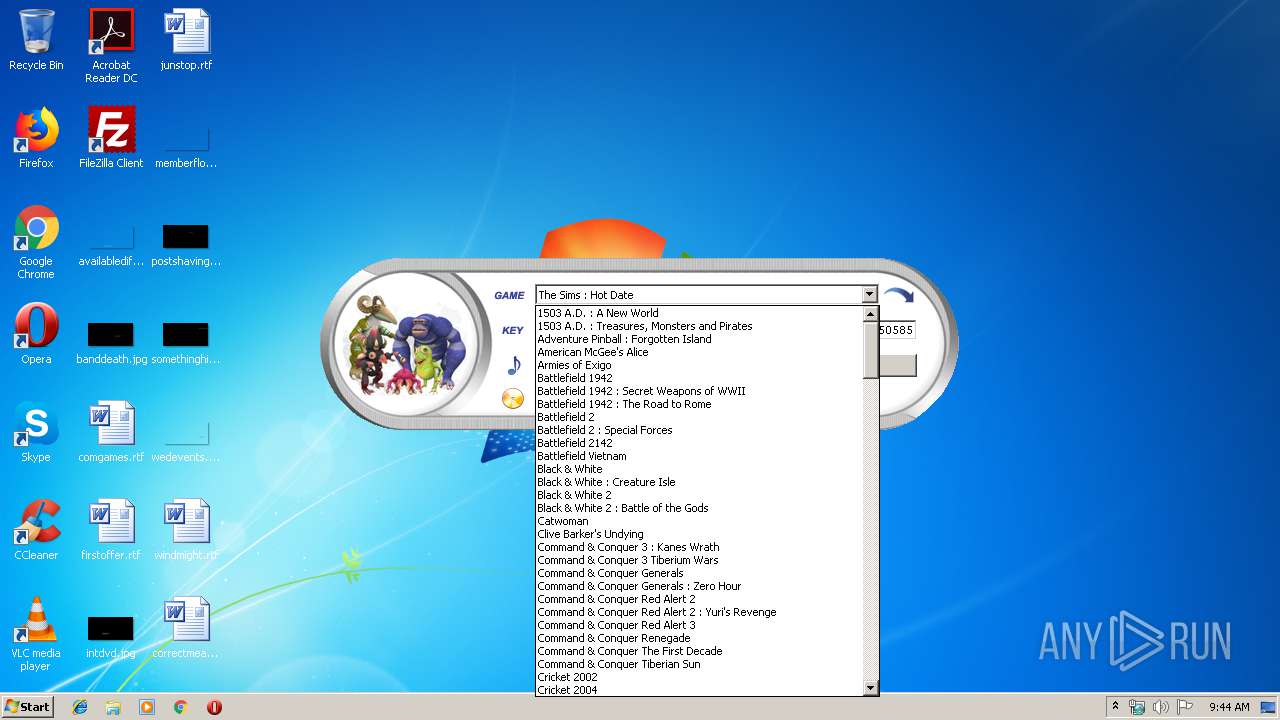Pick Command & Conquer The First Decade
Viewport: 1280px width, 720px height.
click(x=699, y=651)
